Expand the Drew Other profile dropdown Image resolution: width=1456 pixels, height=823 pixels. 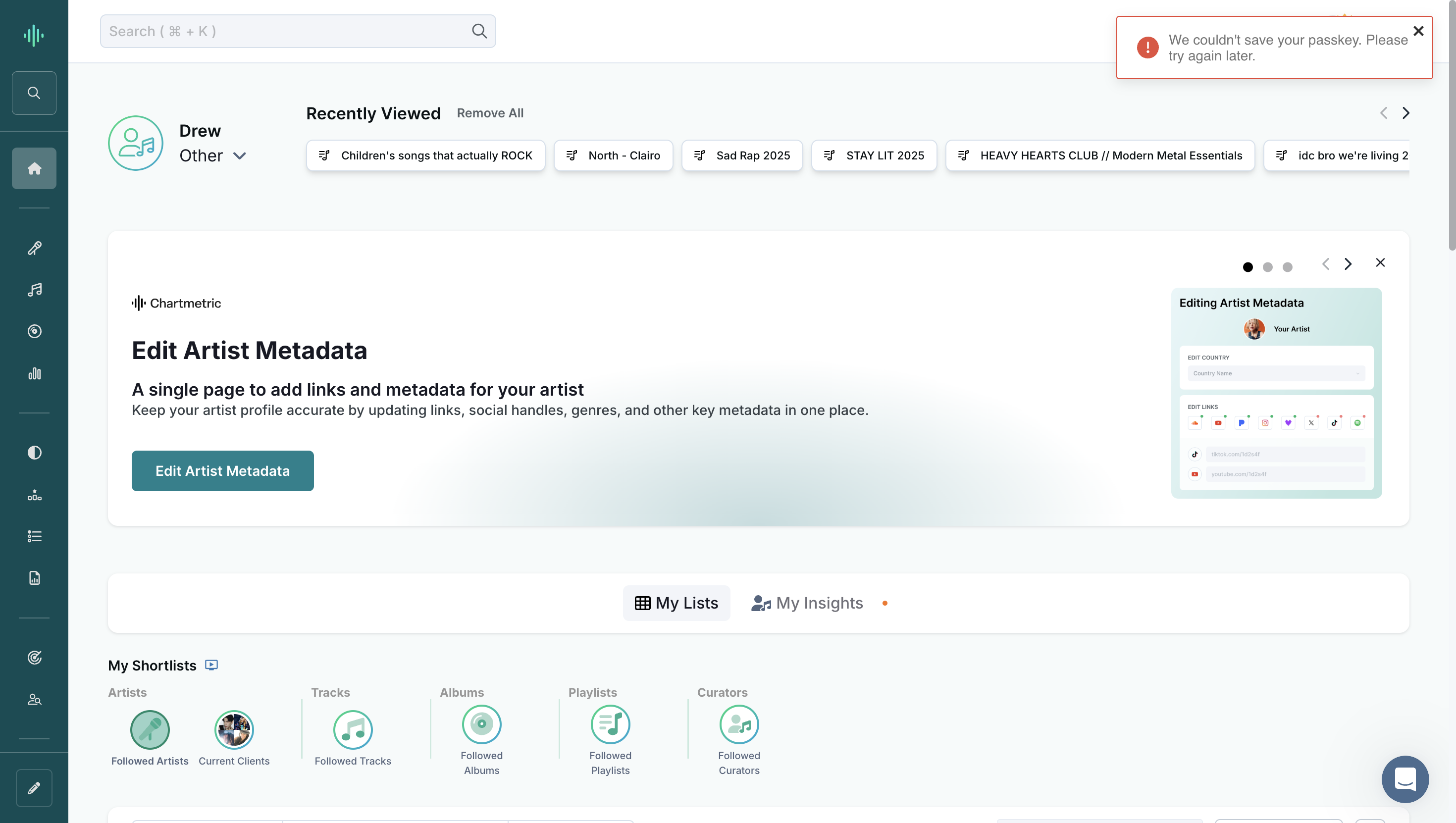[240, 155]
